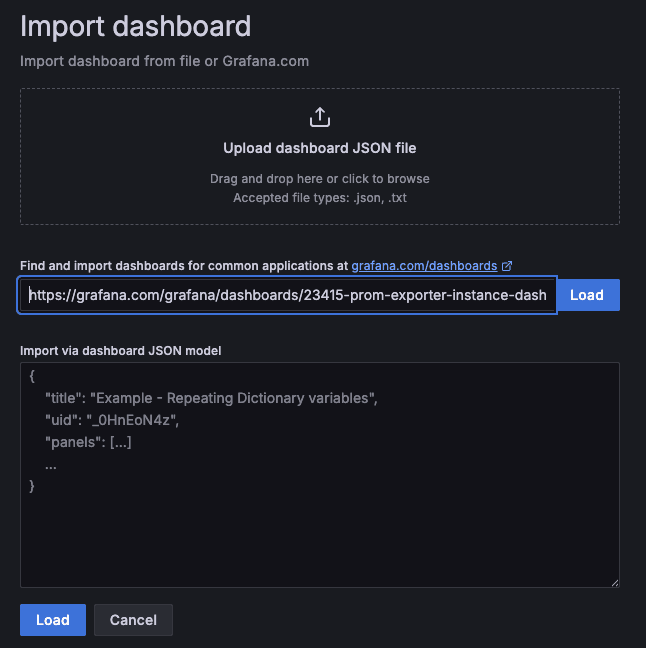Image resolution: width=646 pixels, height=648 pixels.
Task: Click the external link icon beside grafana.com/dashboards
Action: (x=507, y=266)
